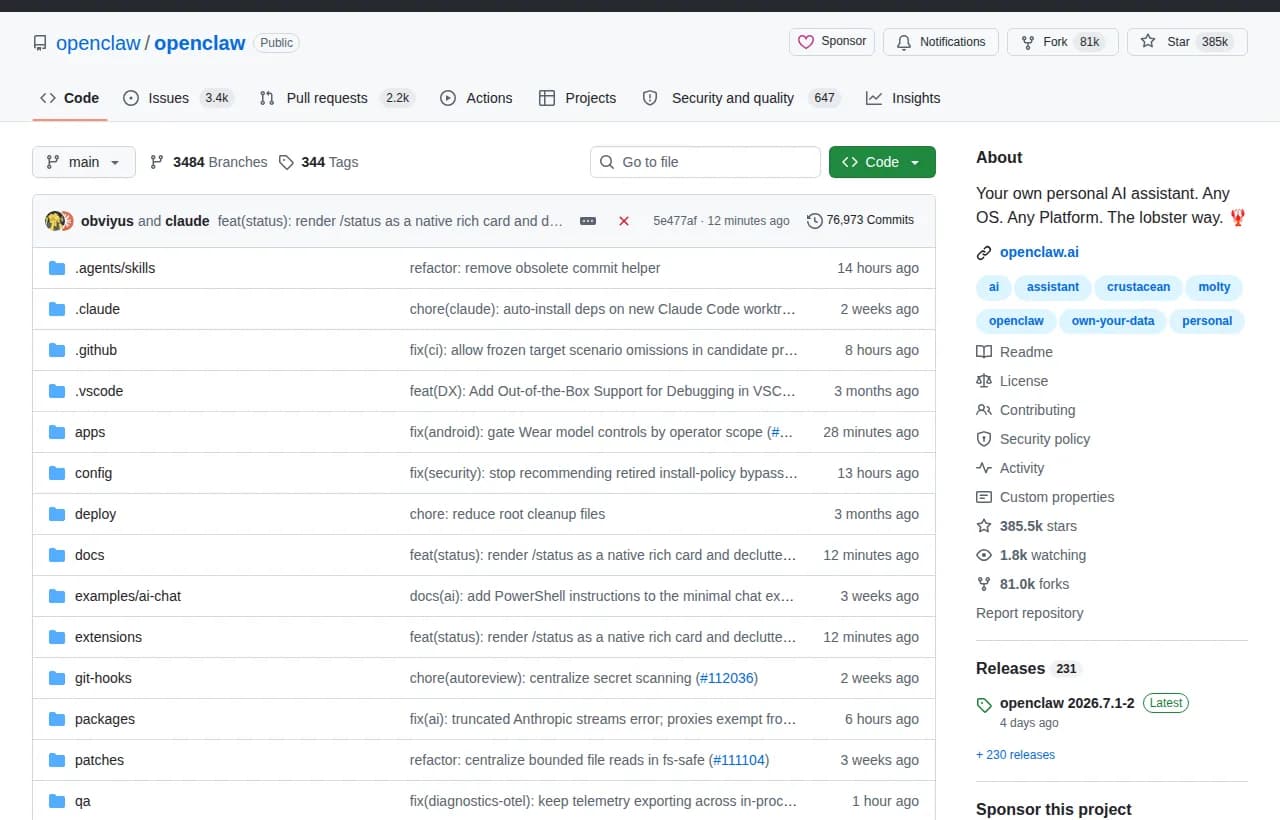Click the folder icon for .github
1280x820 pixels.
(x=57, y=350)
